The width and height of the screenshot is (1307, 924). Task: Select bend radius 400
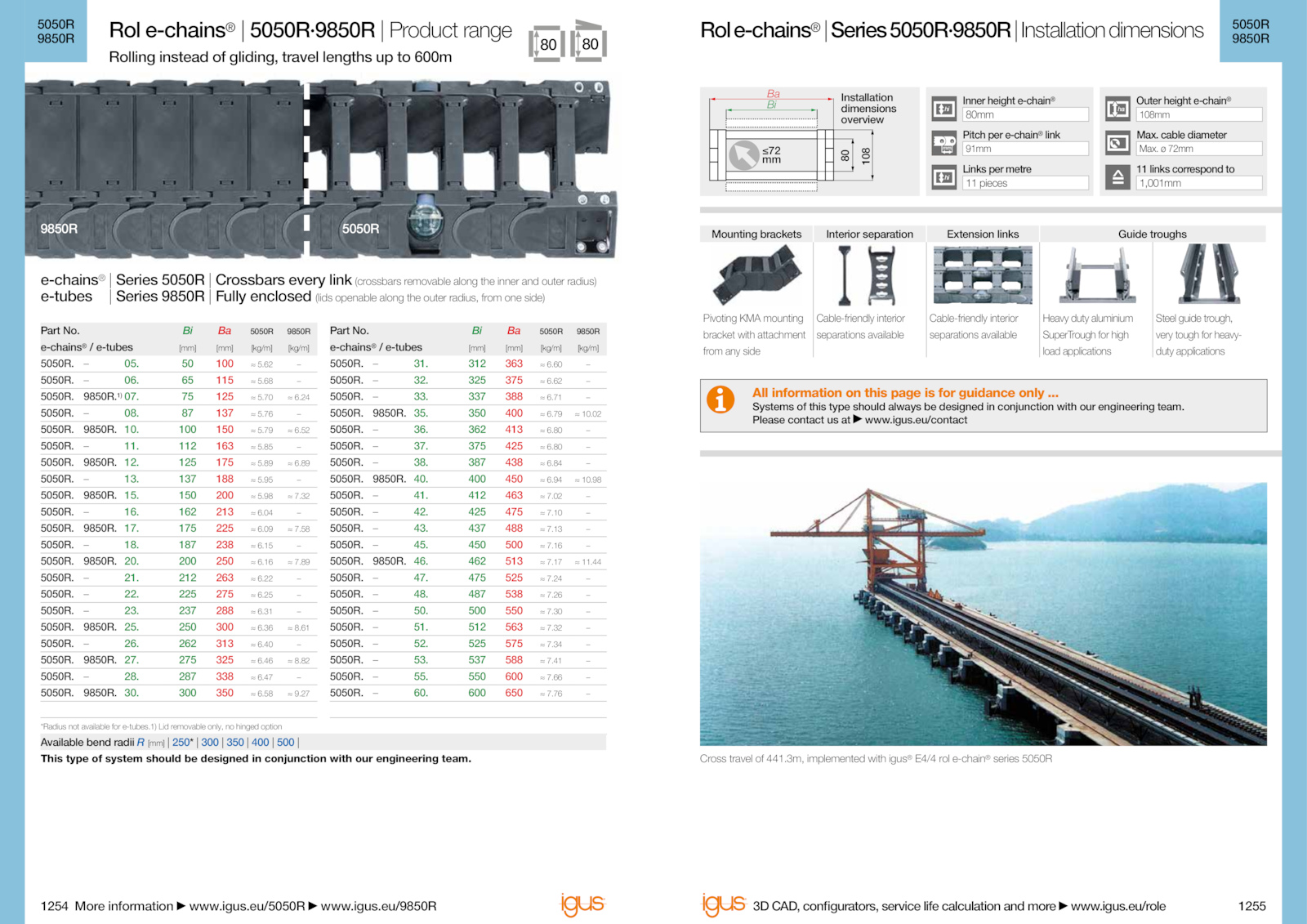tap(261, 743)
